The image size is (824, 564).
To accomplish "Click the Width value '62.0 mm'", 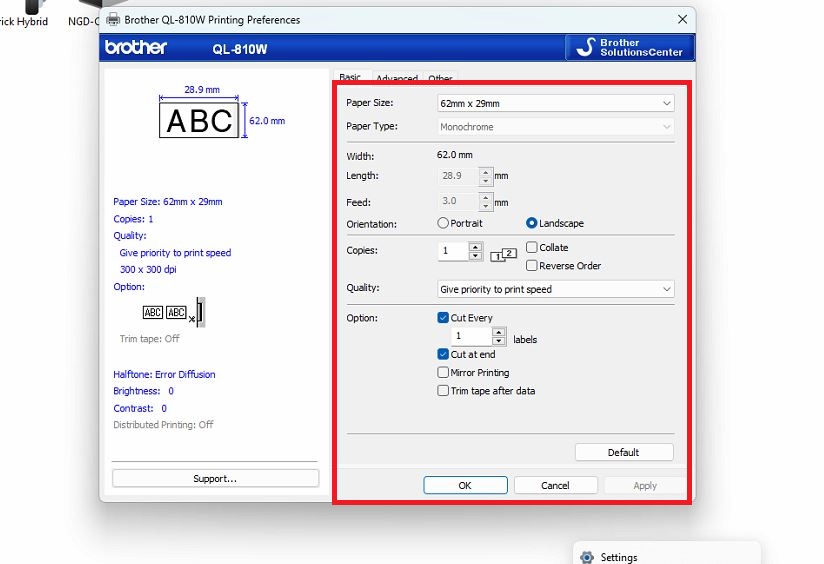I will pyautogui.click(x=455, y=155).
